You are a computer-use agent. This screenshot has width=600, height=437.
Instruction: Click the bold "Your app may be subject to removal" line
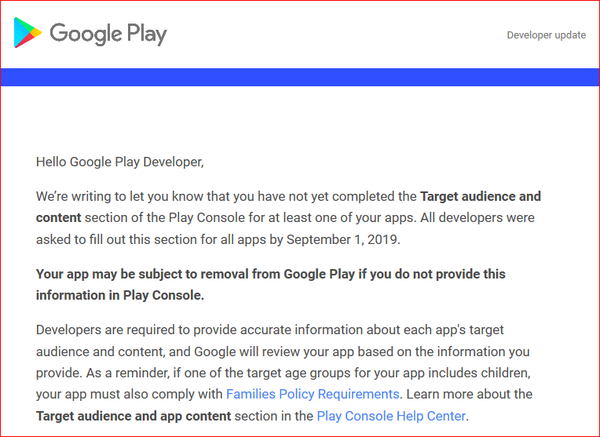point(271,274)
